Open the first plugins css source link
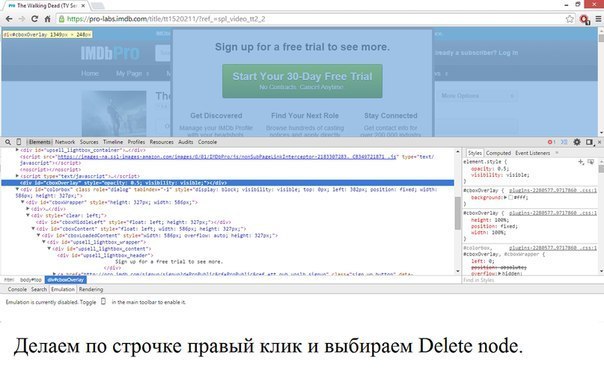The image size is (604, 385). (x=553, y=191)
